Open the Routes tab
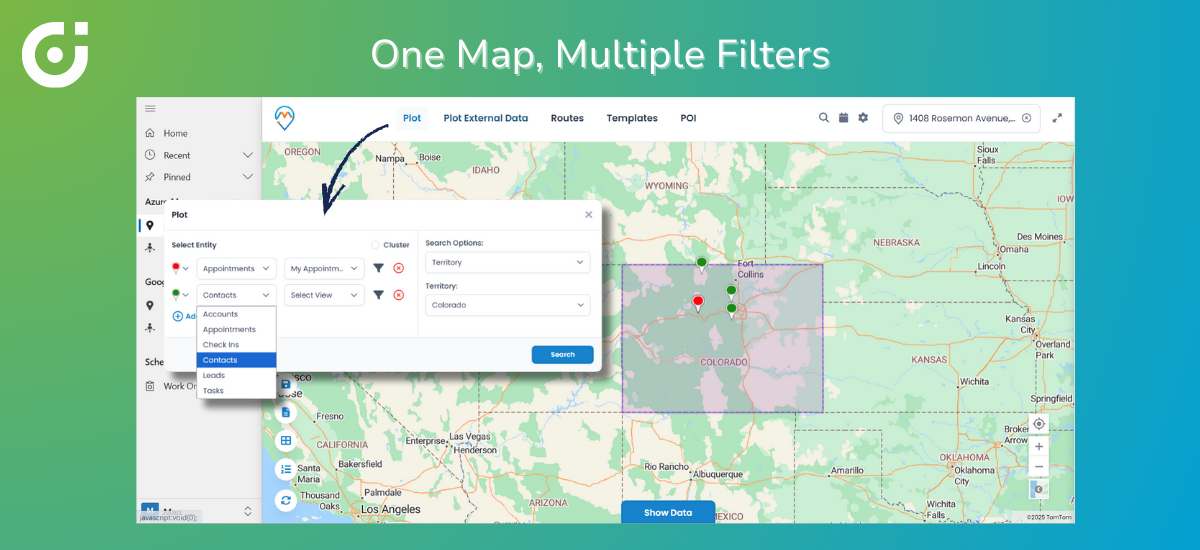Image resolution: width=1200 pixels, height=550 pixels. (x=567, y=118)
